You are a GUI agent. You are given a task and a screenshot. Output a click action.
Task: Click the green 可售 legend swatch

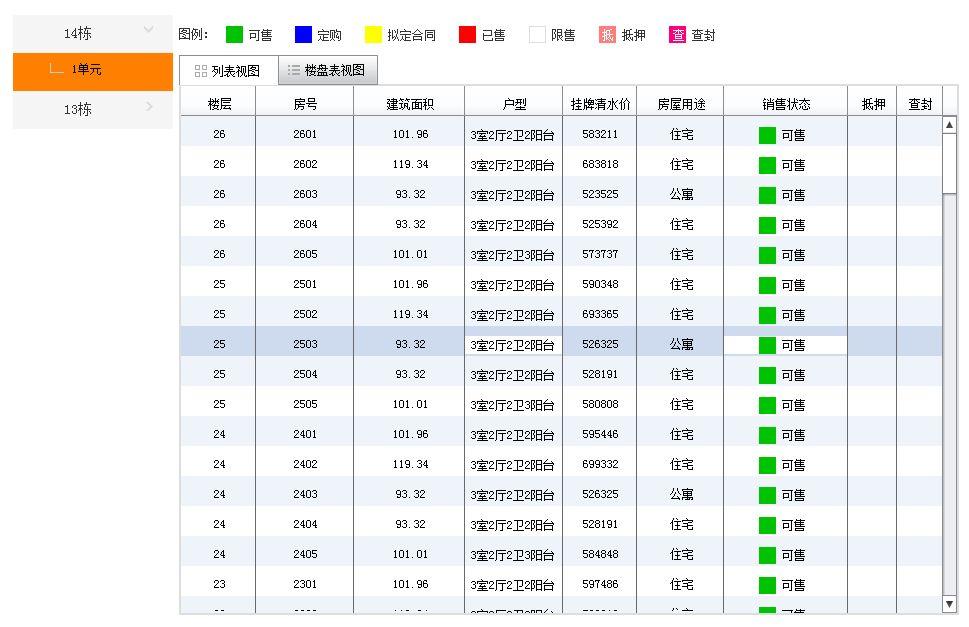(234, 35)
